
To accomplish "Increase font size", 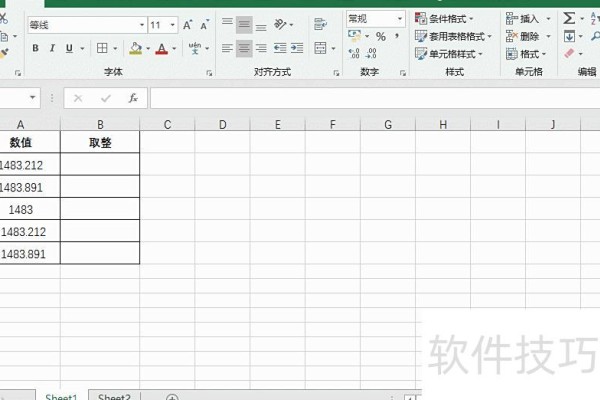I will click(187, 25).
